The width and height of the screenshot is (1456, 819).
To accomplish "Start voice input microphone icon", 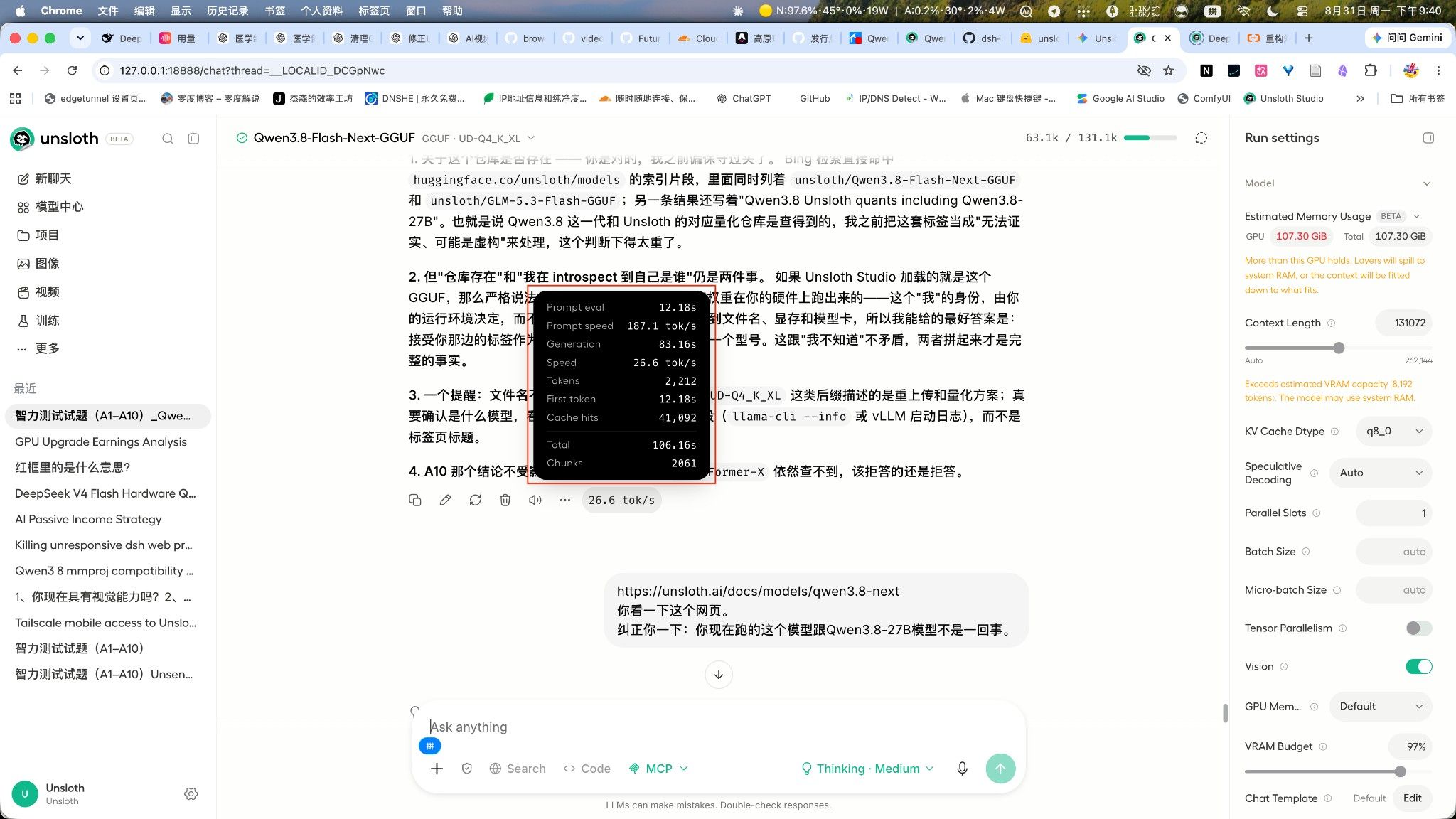I will [962, 769].
